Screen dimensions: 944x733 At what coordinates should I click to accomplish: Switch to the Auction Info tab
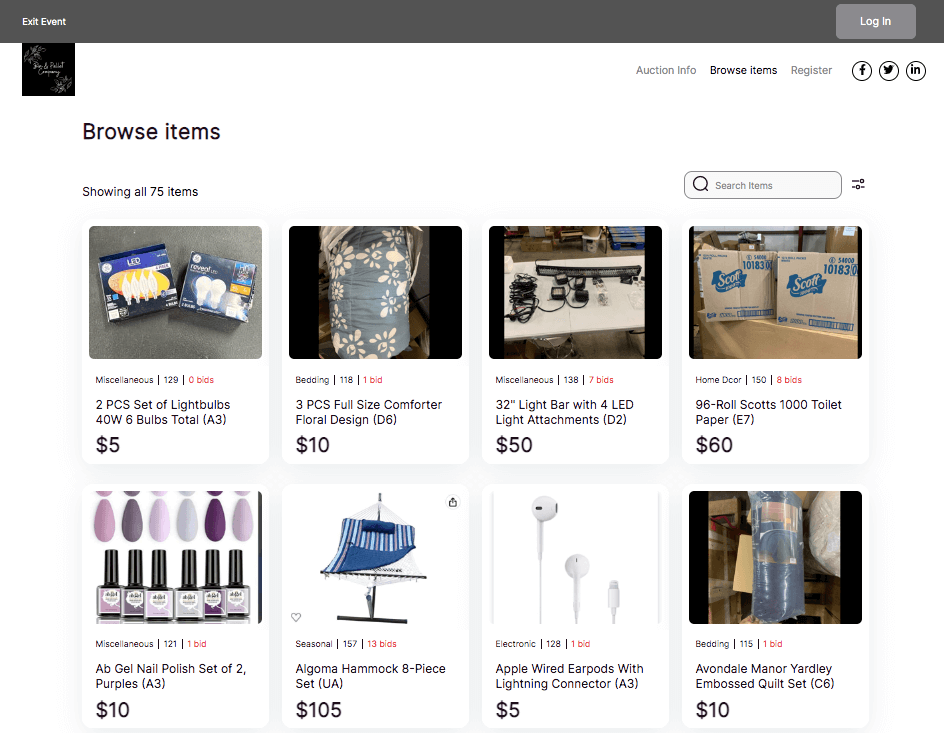pos(666,70)
